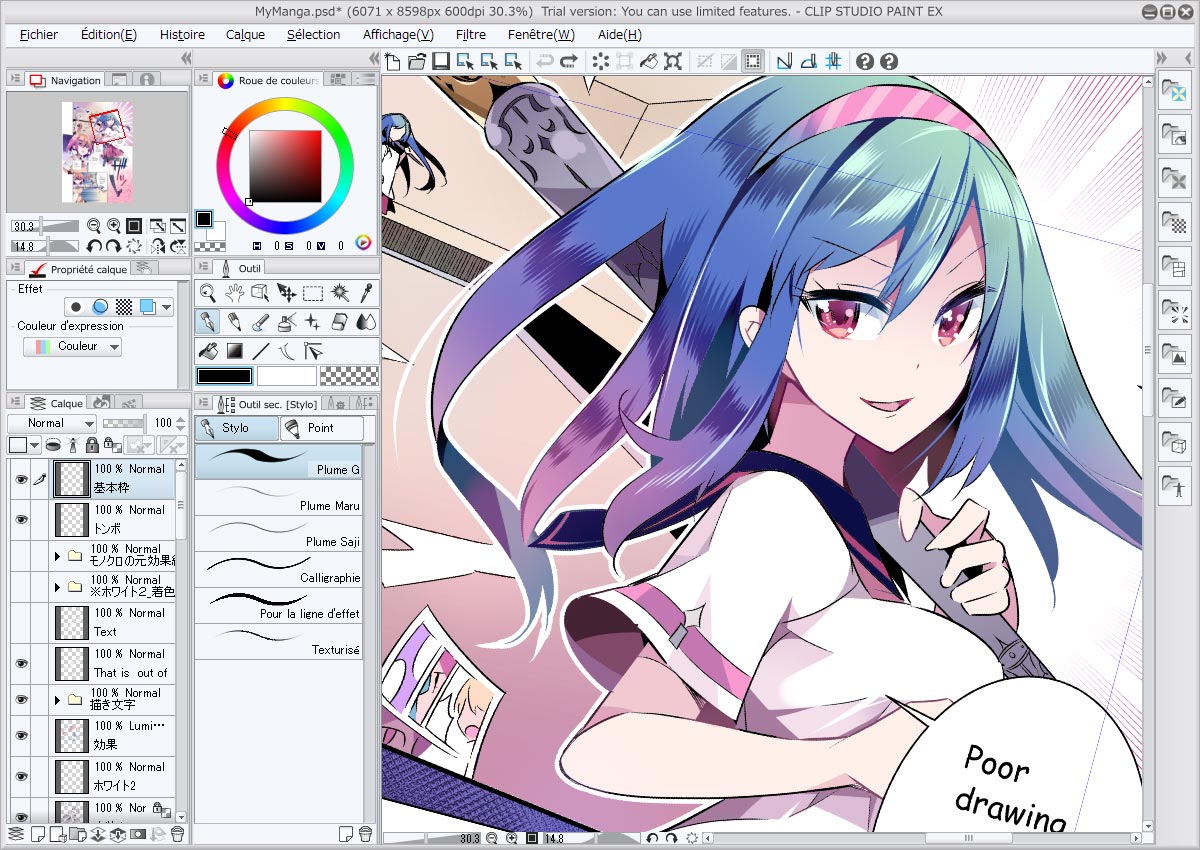
Task: Click the Redo arrow in the toolbar
Action: pyautogui.click(x=569, y=62)
